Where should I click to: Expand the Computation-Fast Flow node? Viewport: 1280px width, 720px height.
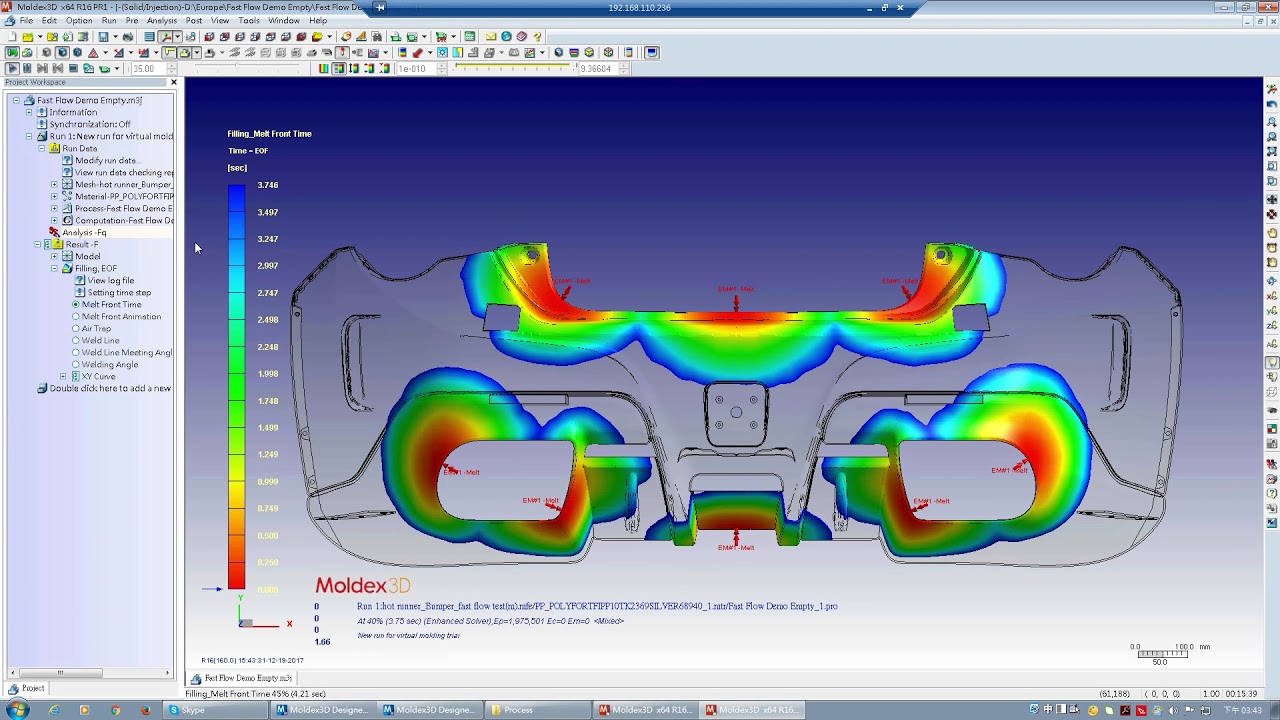pyautogui.click(x=54, y=220)
